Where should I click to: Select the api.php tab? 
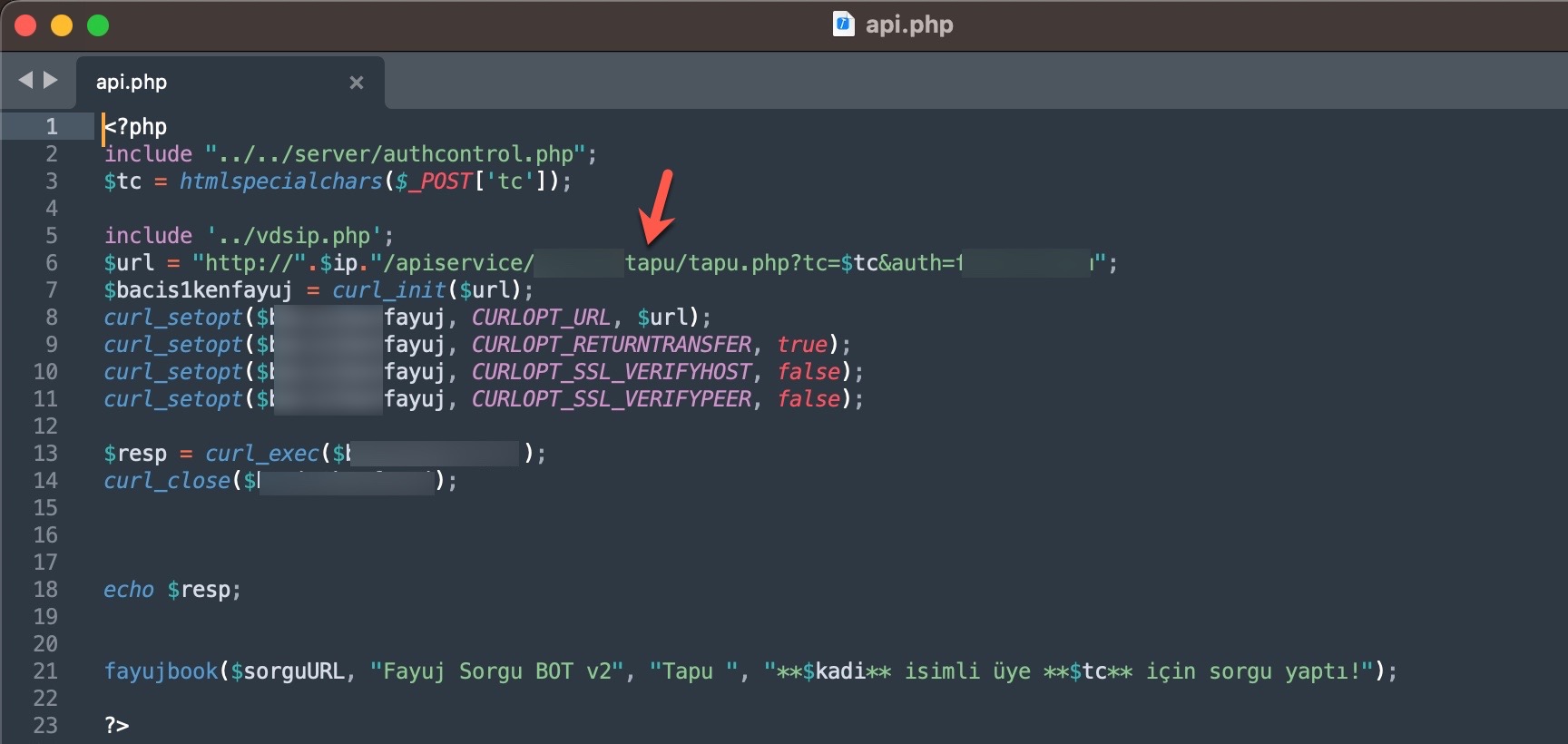[230, 83]
